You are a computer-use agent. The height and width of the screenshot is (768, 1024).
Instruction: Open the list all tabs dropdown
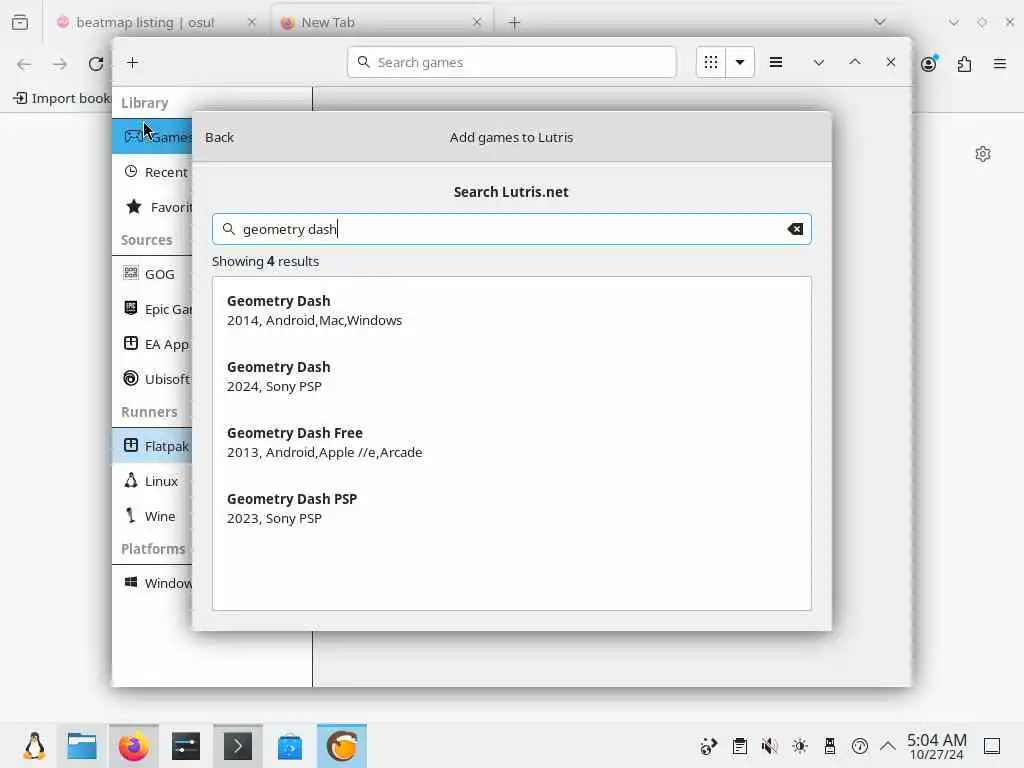point(880,22)
